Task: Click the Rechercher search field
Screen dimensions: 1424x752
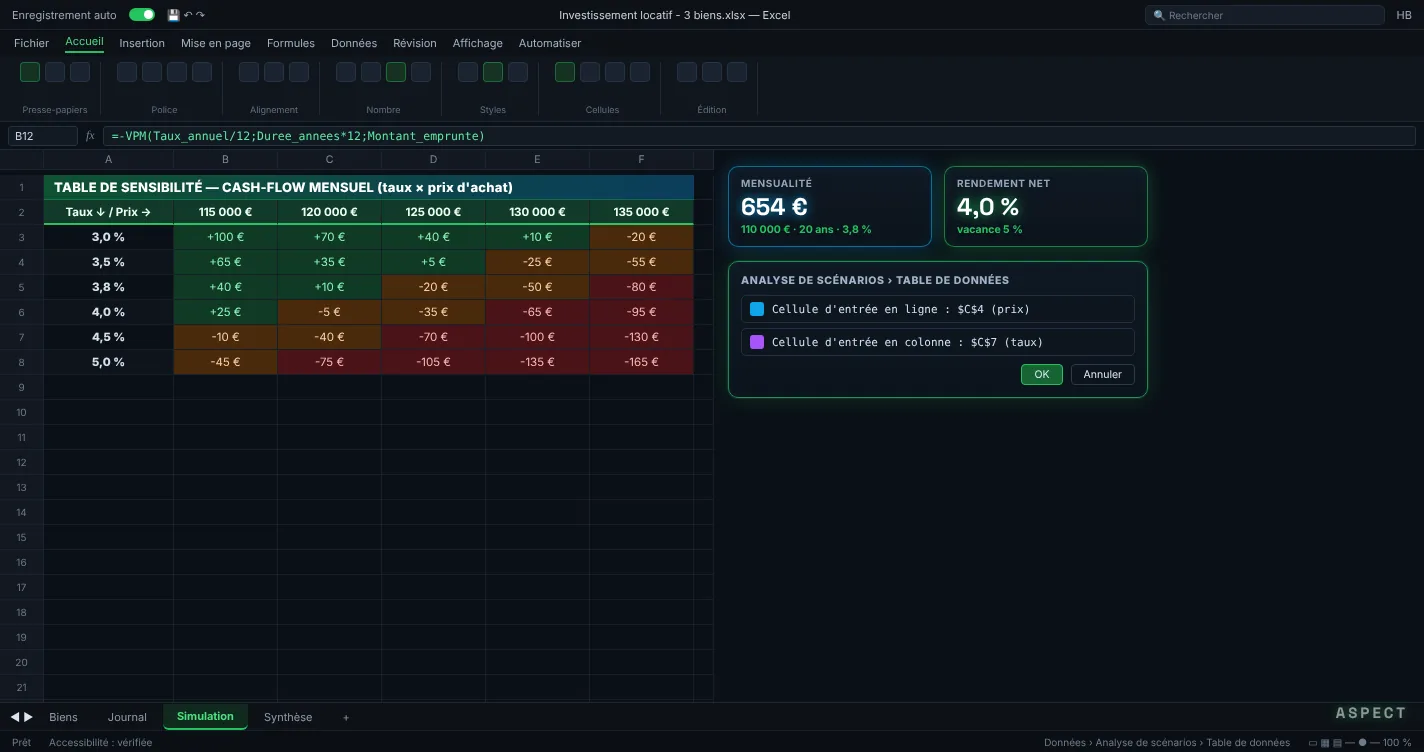Action: [1265, 15]
